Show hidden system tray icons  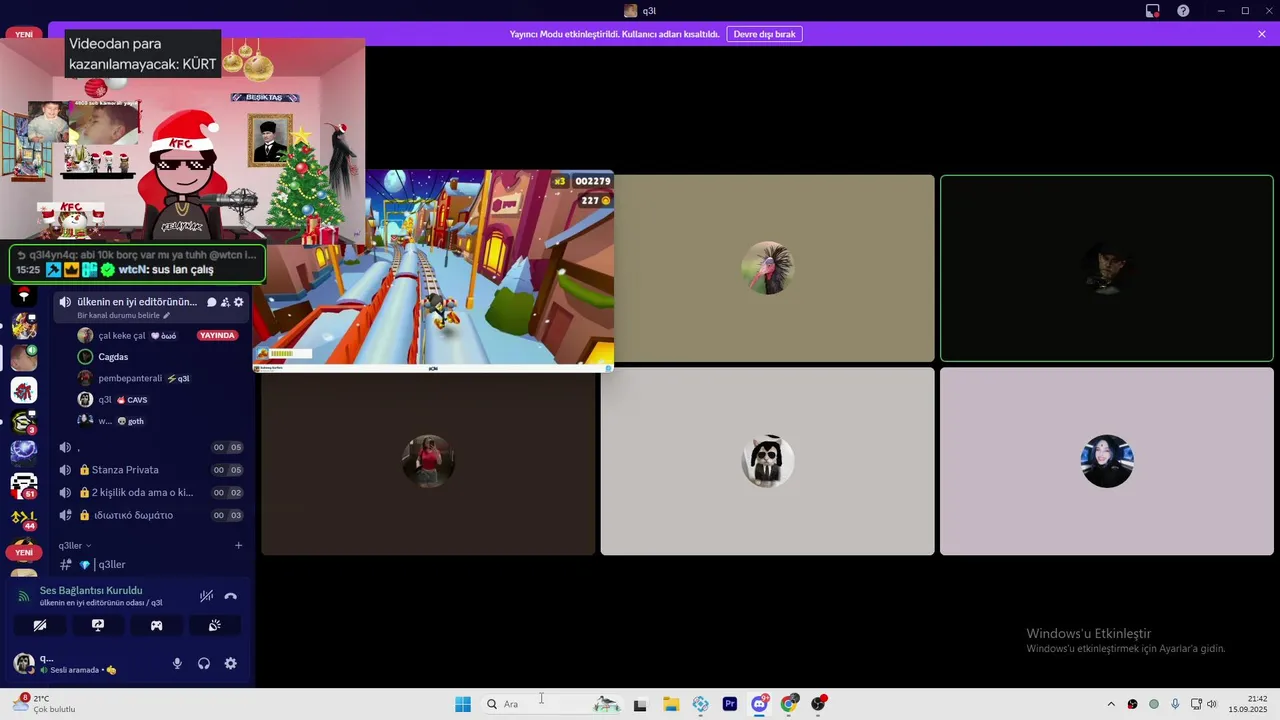pos(1111,704)
